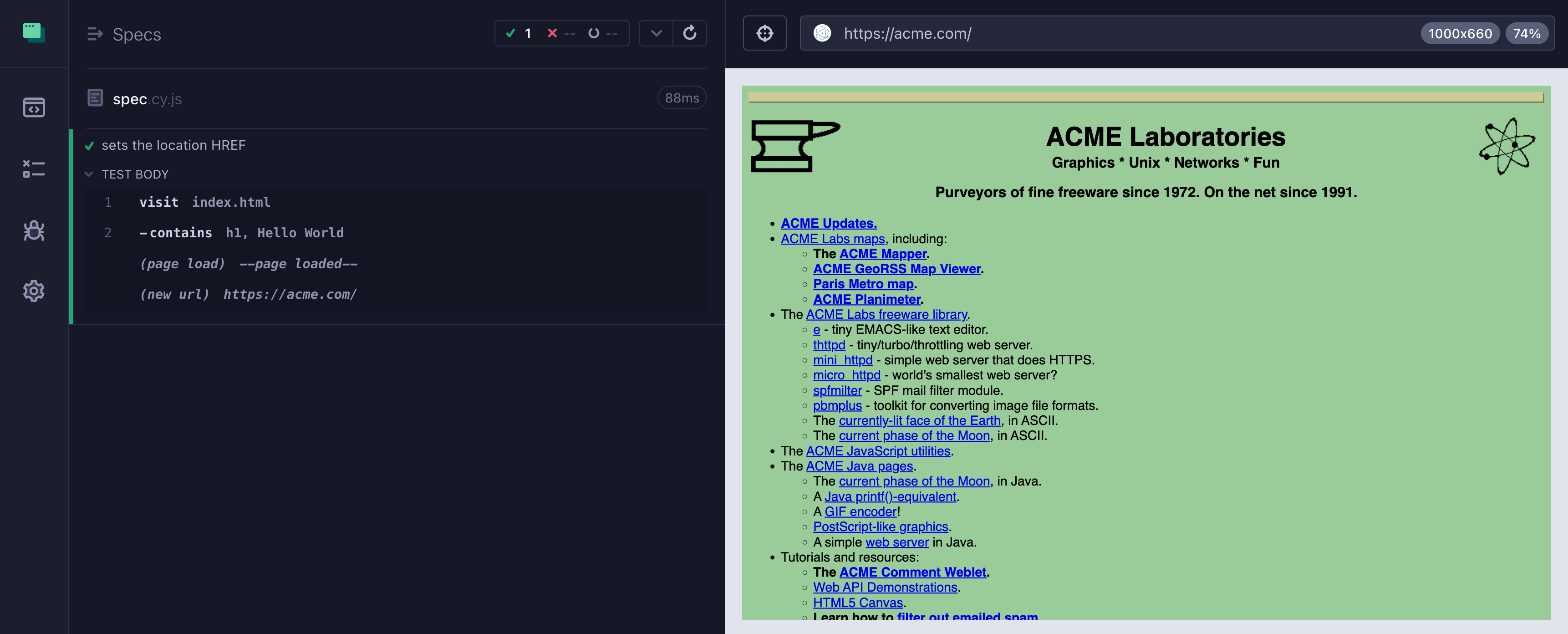
Task: Open the mini_httpd link
Action: [842, 360]
